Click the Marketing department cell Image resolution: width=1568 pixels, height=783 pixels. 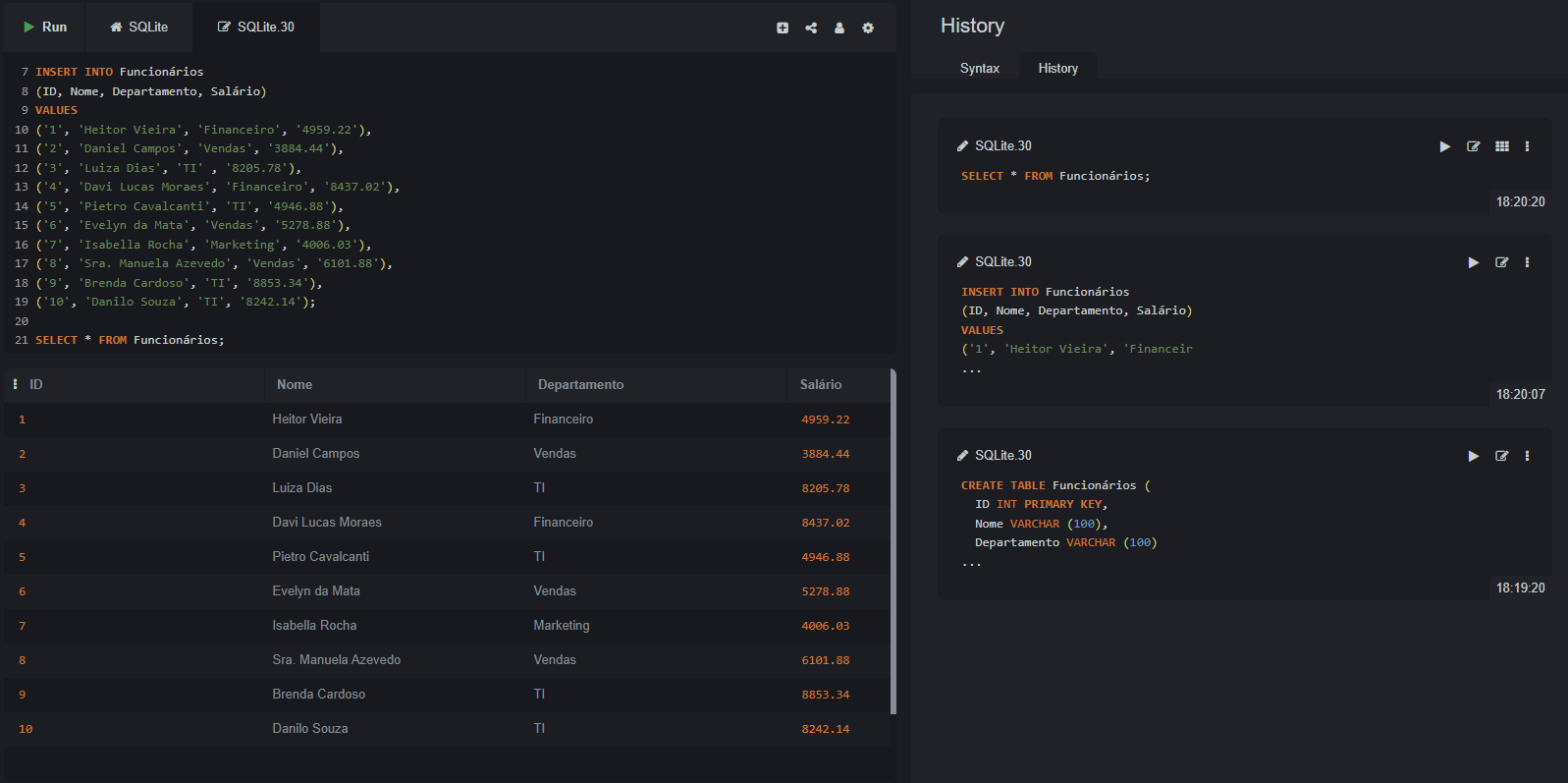click(x=562, y=626)
